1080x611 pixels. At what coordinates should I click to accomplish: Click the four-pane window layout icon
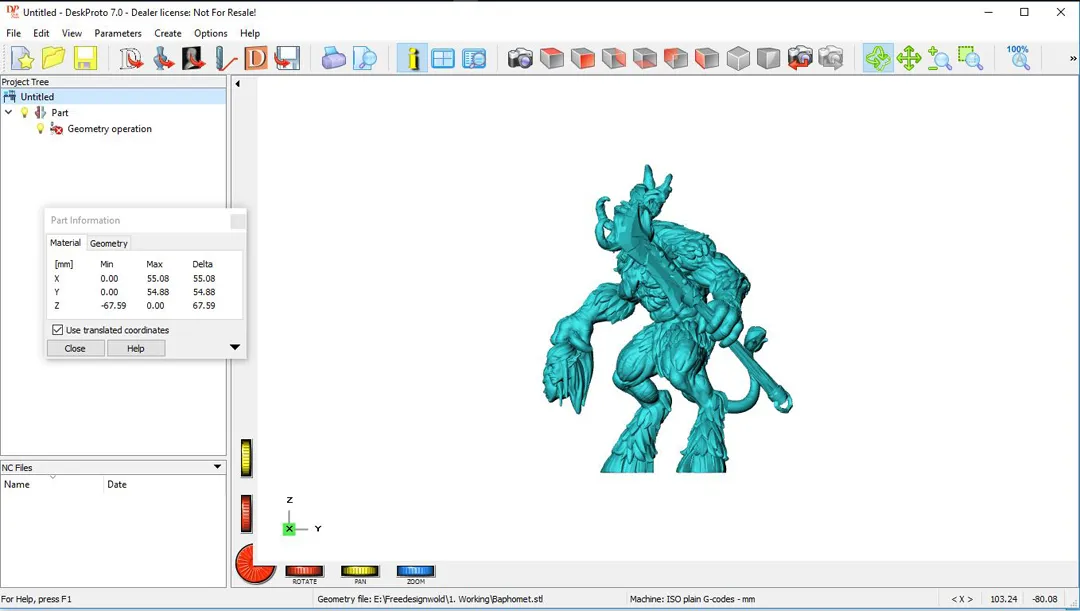click(443, 59)
